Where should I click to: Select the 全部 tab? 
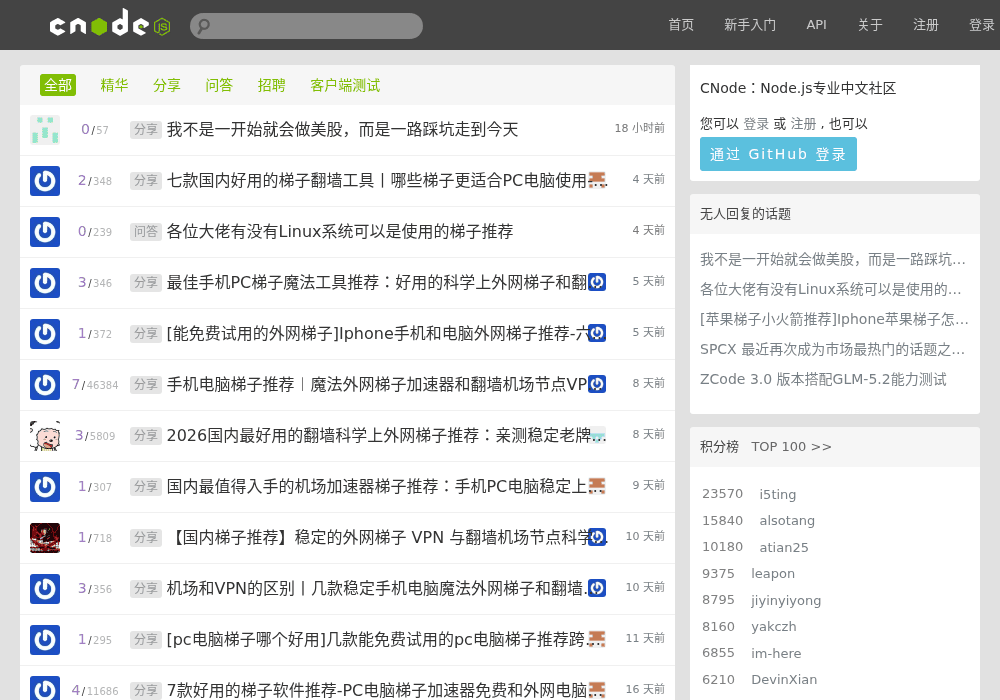[x=58, y=85]
